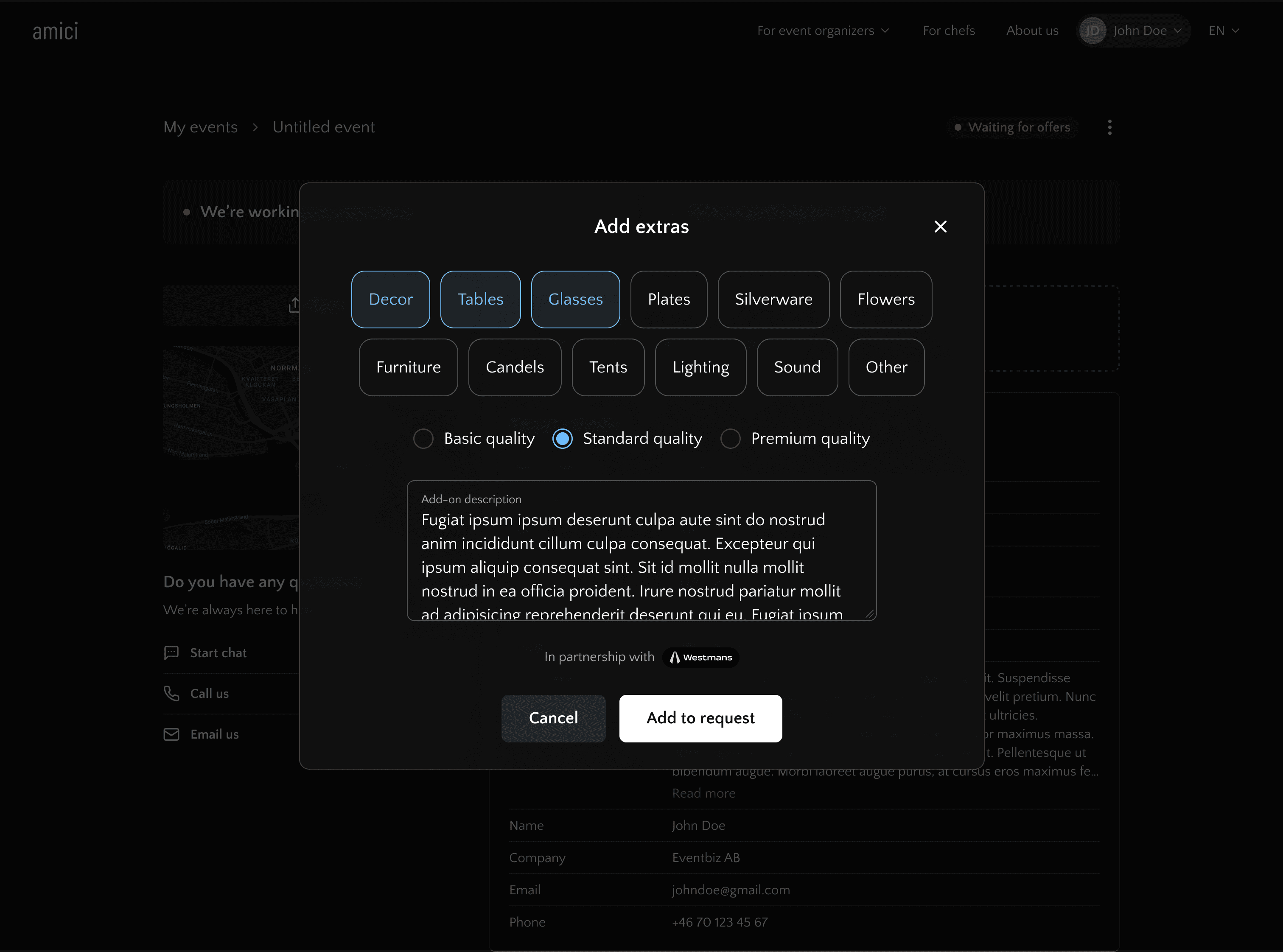Grab the description textarea resize handle

tap(869, 614)
